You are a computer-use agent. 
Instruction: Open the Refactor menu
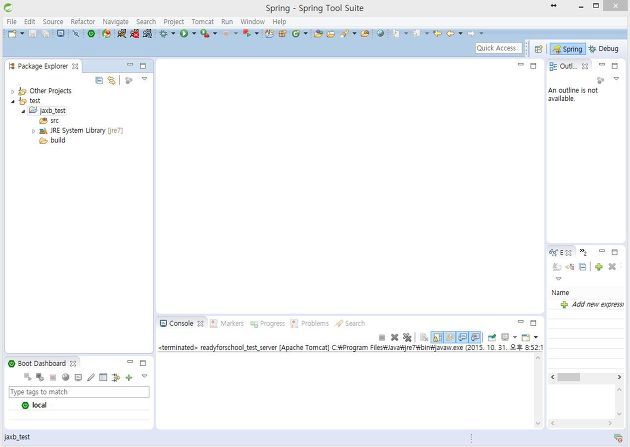83,22
